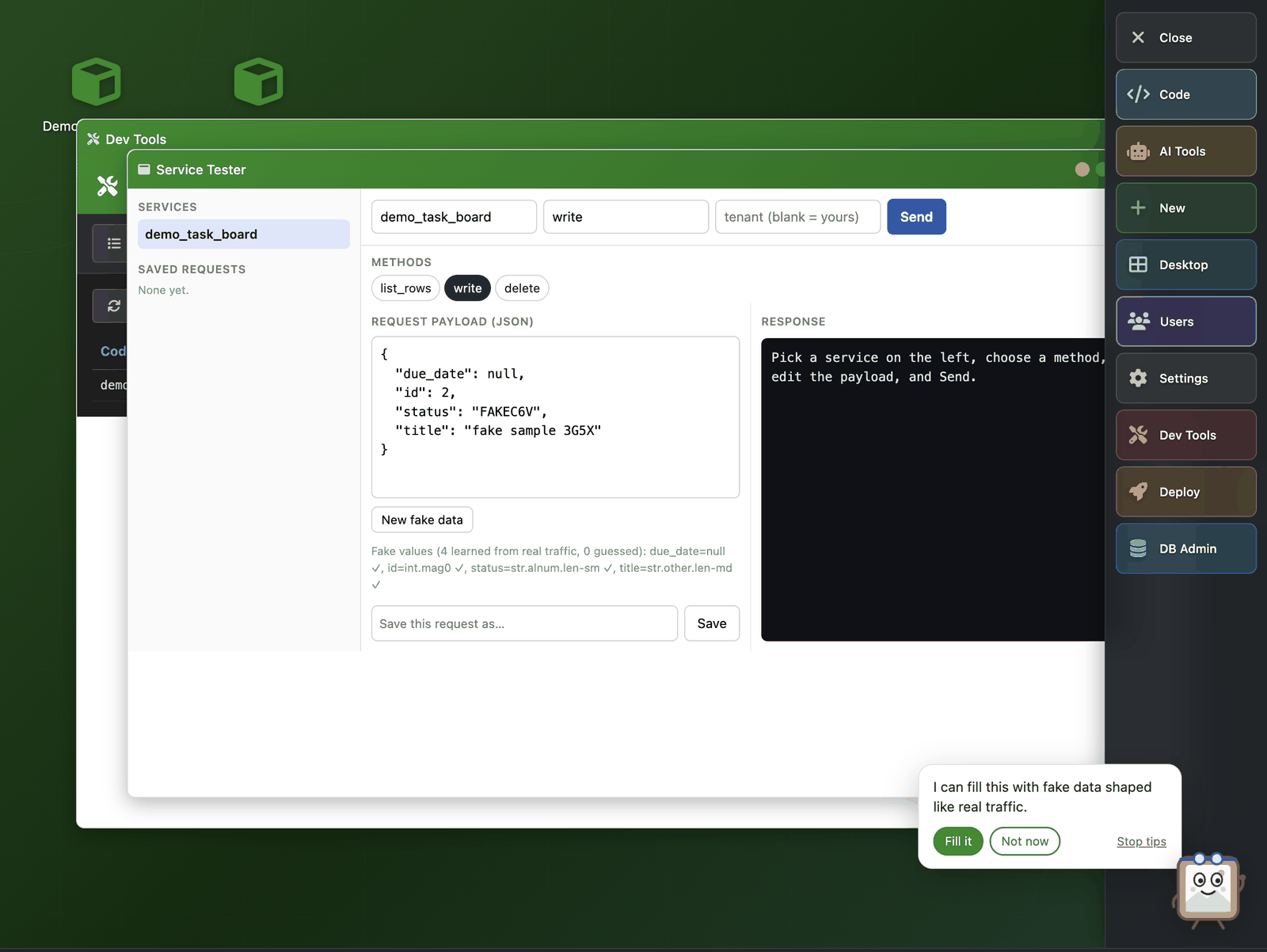Click the assistant mascot character
Screen dimensions: 1267x952
1208,889
